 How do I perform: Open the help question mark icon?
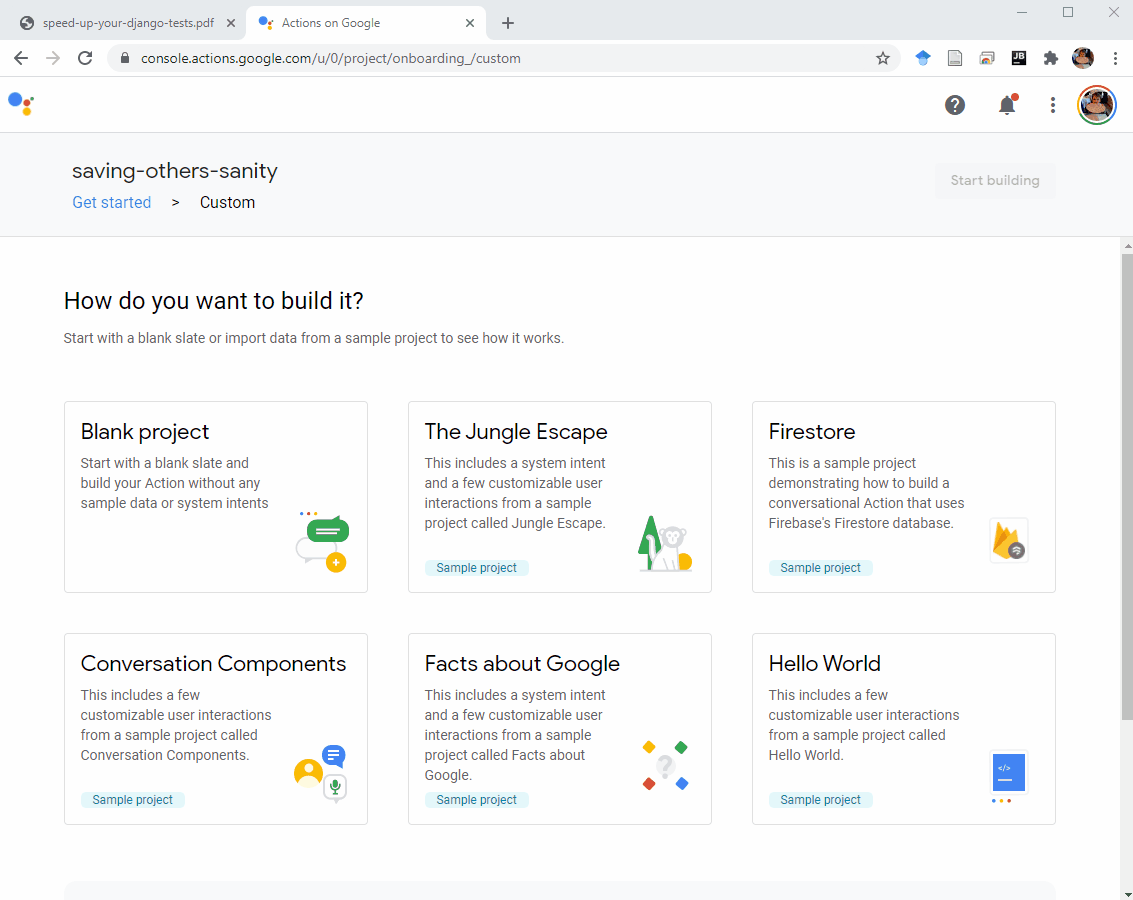[955, 105]
